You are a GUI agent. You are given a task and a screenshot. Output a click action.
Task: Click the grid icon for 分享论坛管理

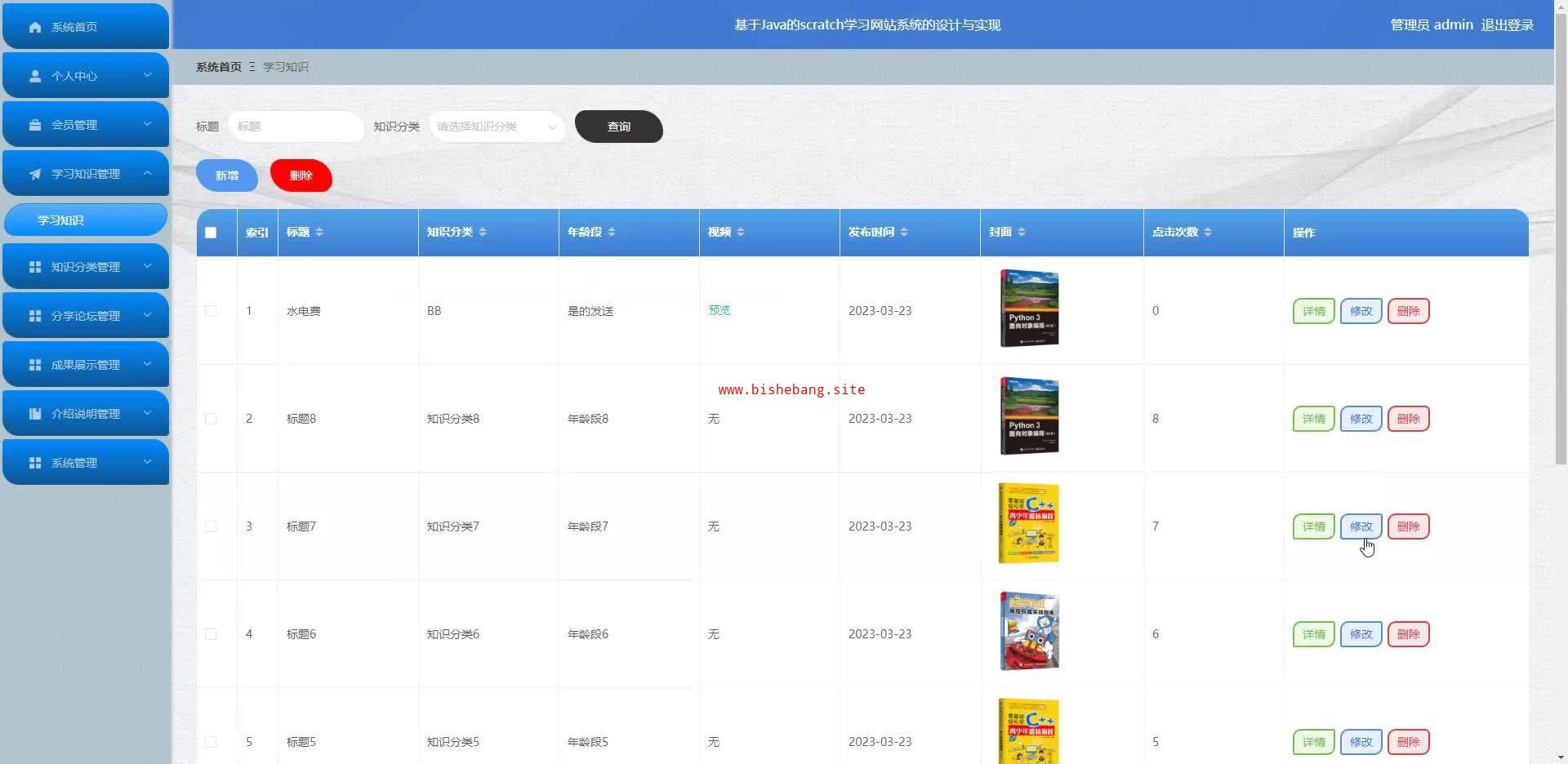click(x=35, y=316)
